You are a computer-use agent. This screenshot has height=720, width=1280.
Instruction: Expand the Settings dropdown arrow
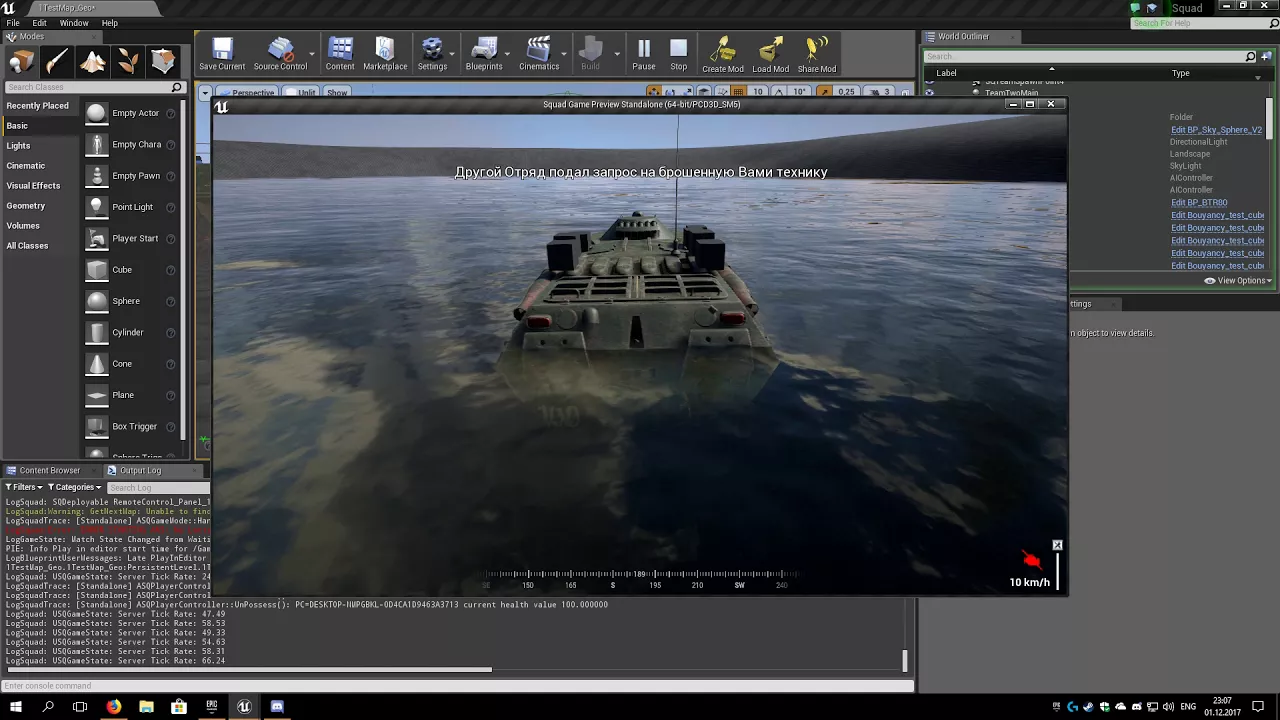(453, 54)
